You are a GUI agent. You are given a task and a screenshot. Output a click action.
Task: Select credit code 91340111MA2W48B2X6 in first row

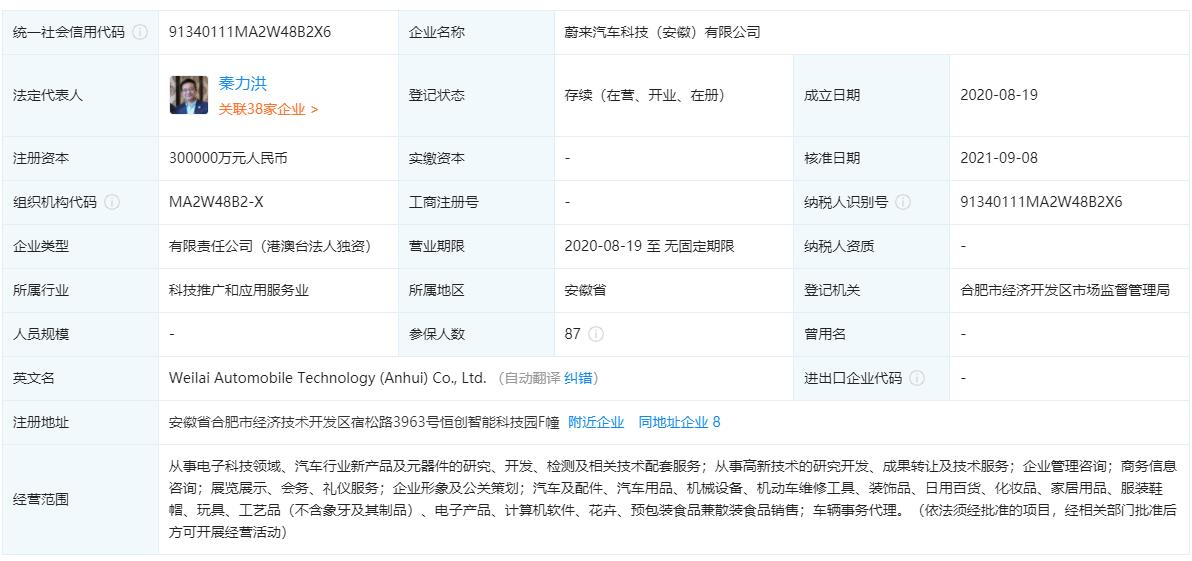[250, 32]
